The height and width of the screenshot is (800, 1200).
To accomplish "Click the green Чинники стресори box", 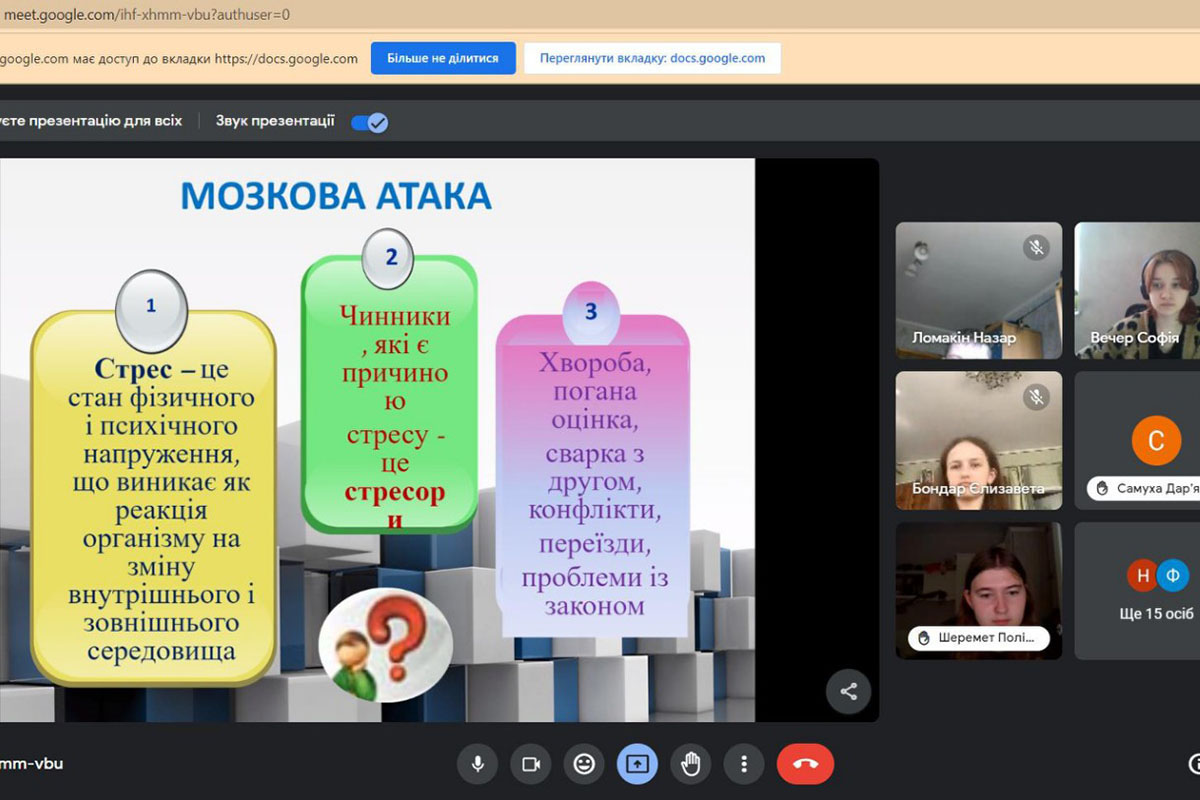I will [x=390, y=395].
